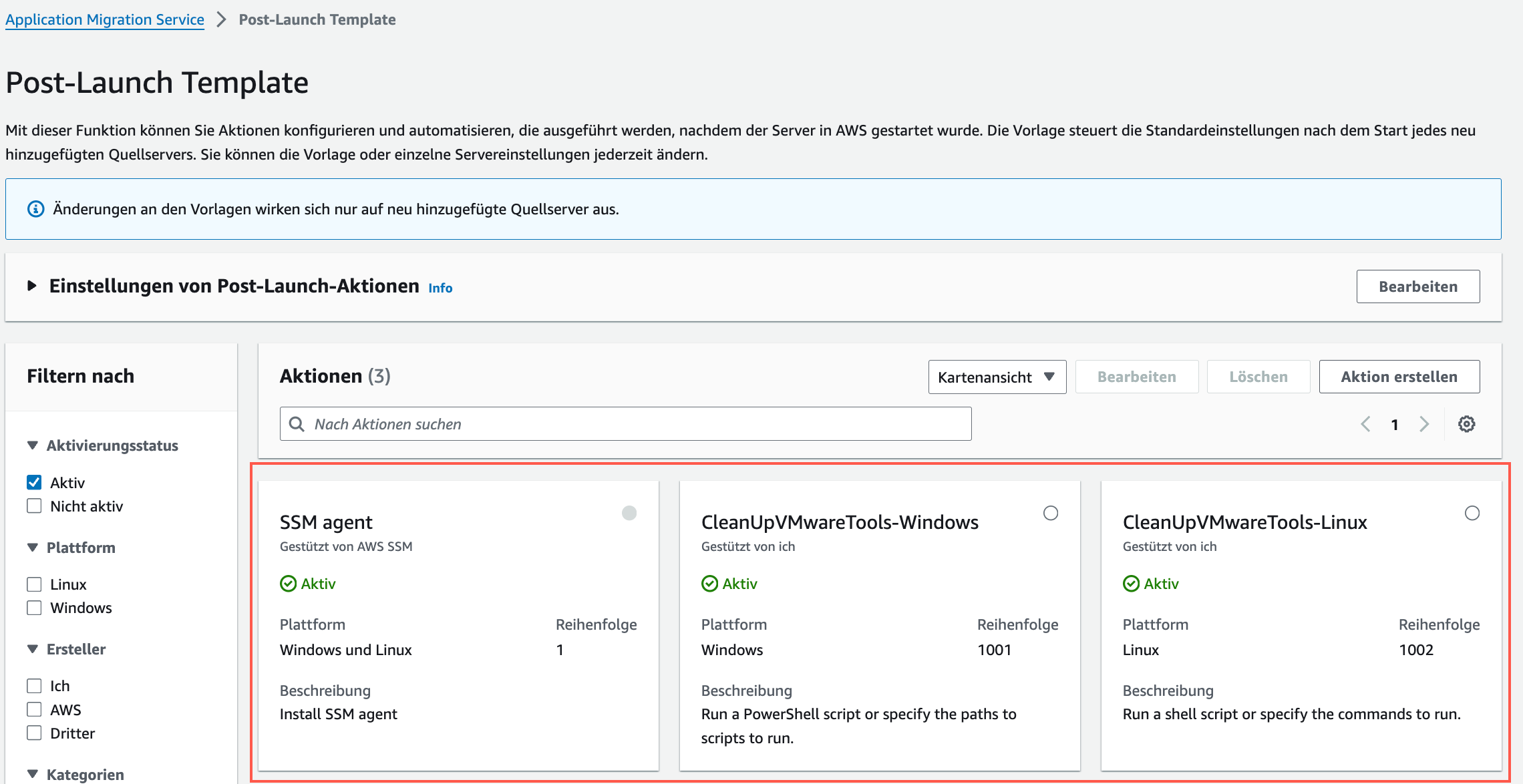Screen dimensions: 1523x784
Task: Open the preferences gear icon
Action: pyautogui.click(x=1466, y=424)
